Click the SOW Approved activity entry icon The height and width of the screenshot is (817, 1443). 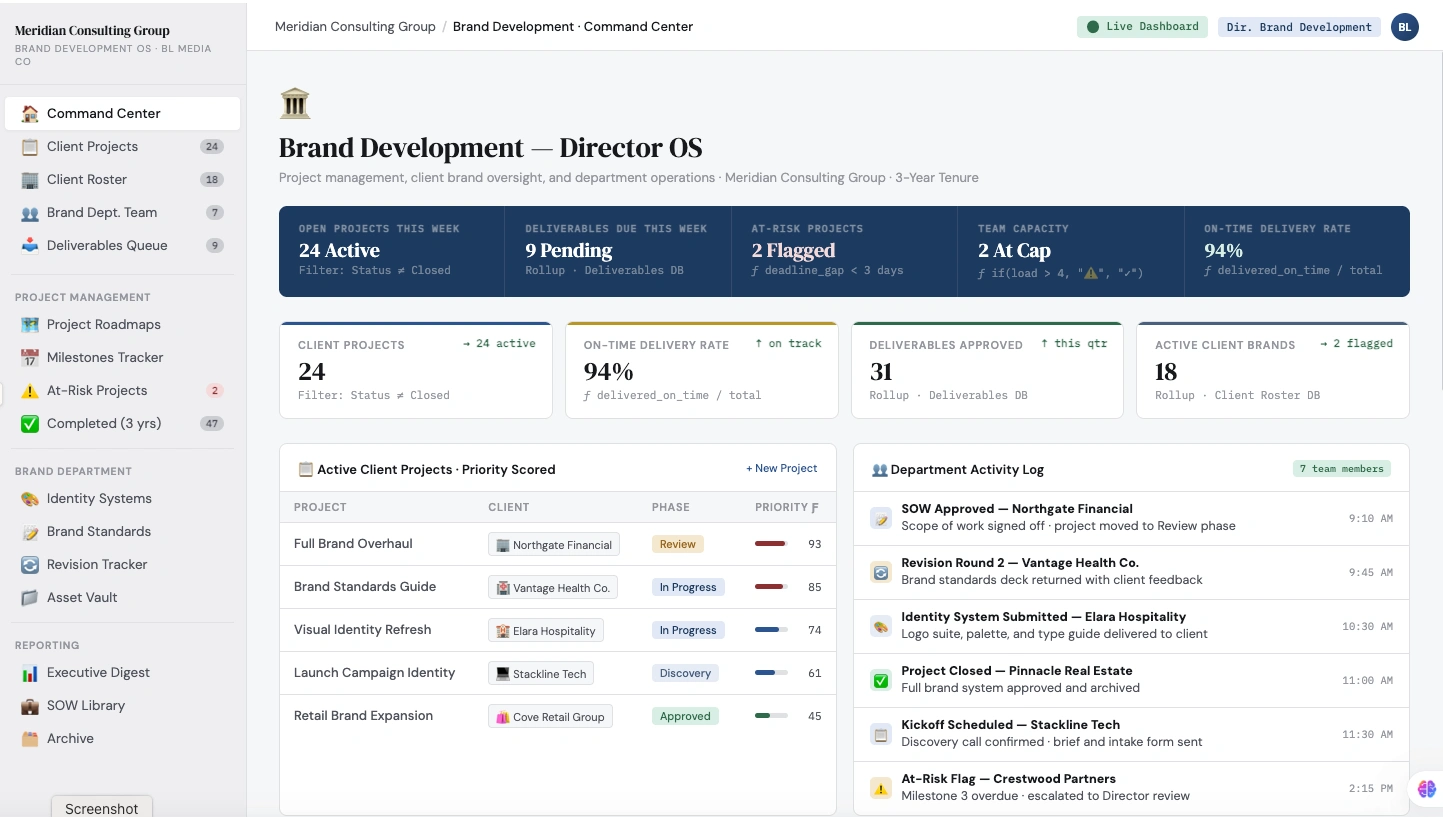coord(881,519)
